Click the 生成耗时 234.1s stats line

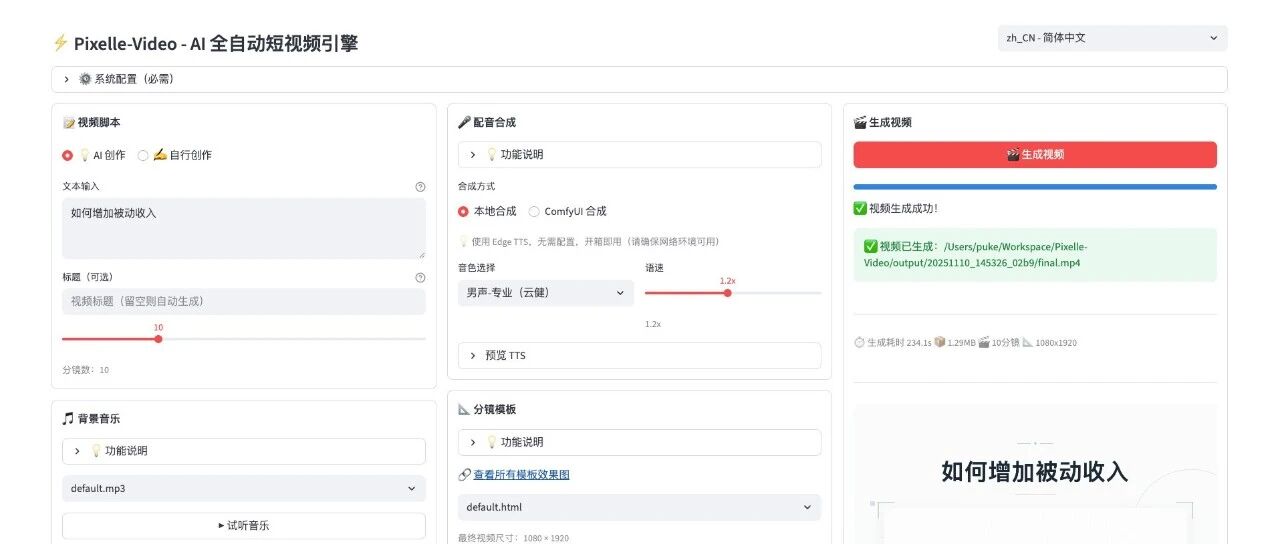click(965, 343)
